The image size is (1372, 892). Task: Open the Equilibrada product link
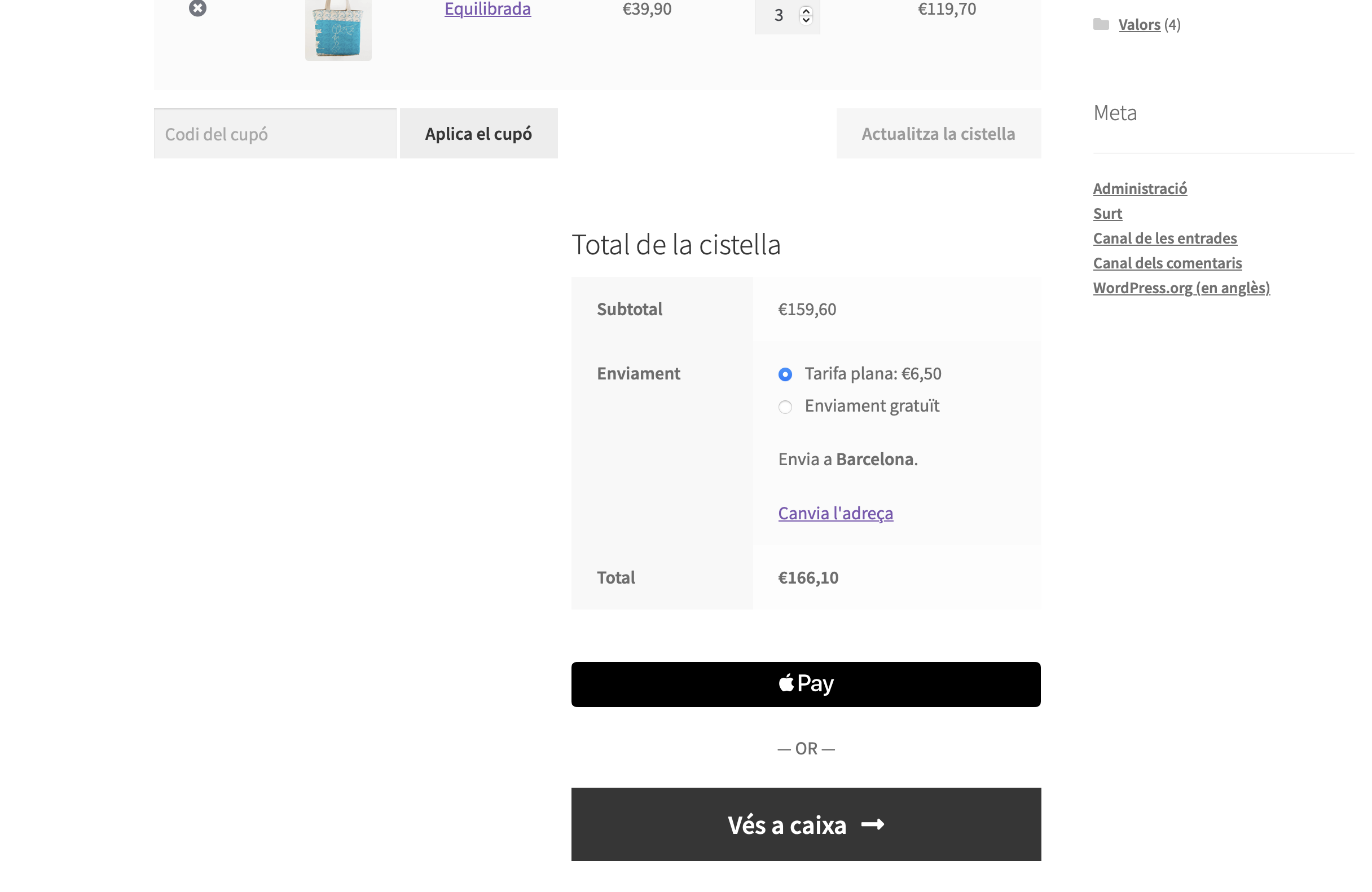coord(487,8)
